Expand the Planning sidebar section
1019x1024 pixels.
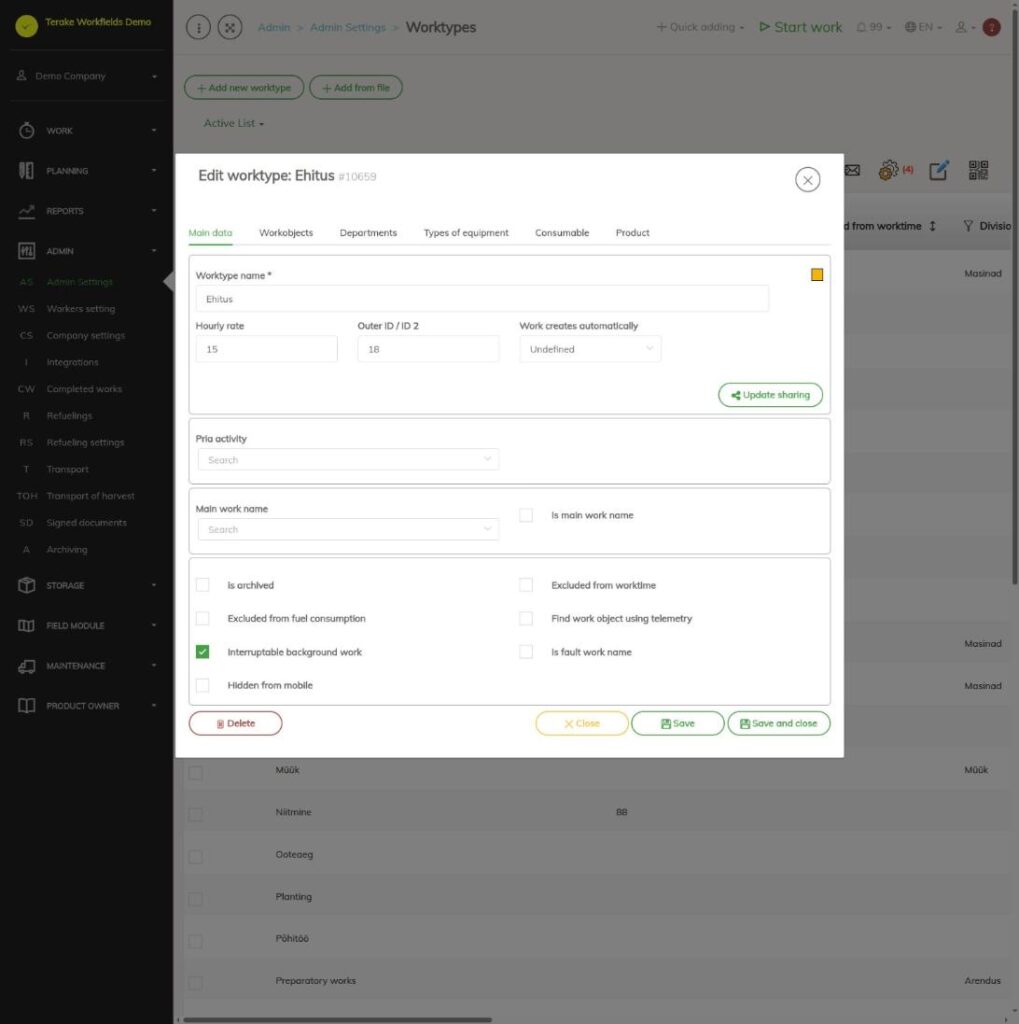pos(87,170)
